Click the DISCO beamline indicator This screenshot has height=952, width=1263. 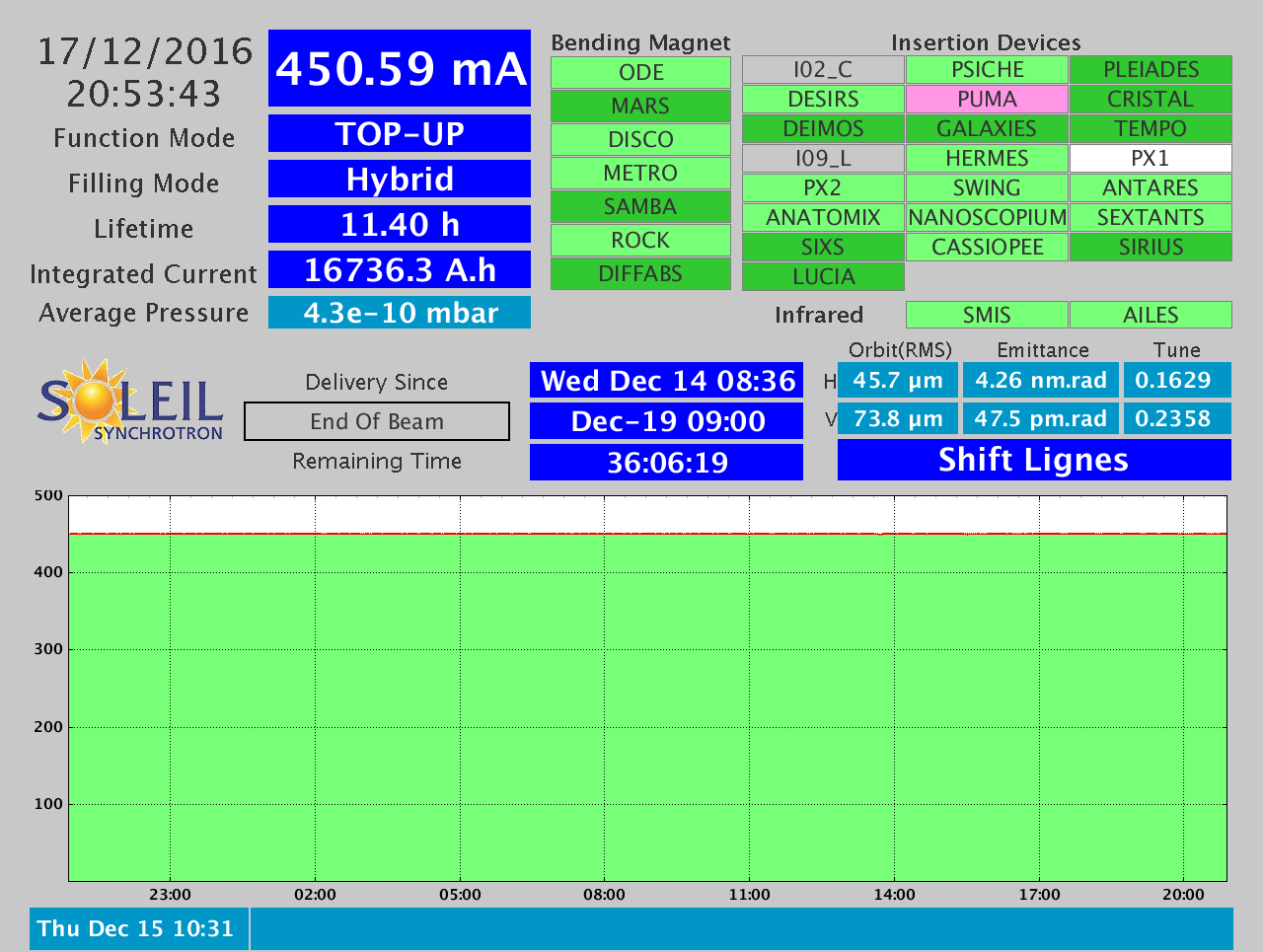tap(640, 140)
